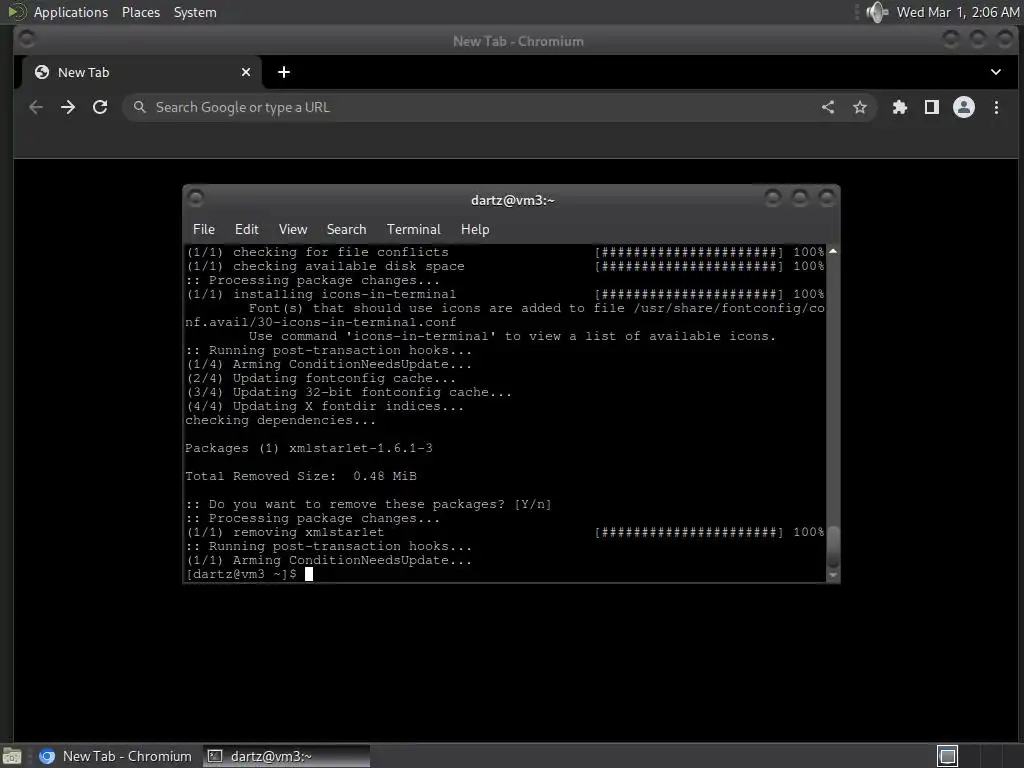This screenshot has height=768, width=1024.
Task: Open terminal Search menu
Action: coord(346,229)
